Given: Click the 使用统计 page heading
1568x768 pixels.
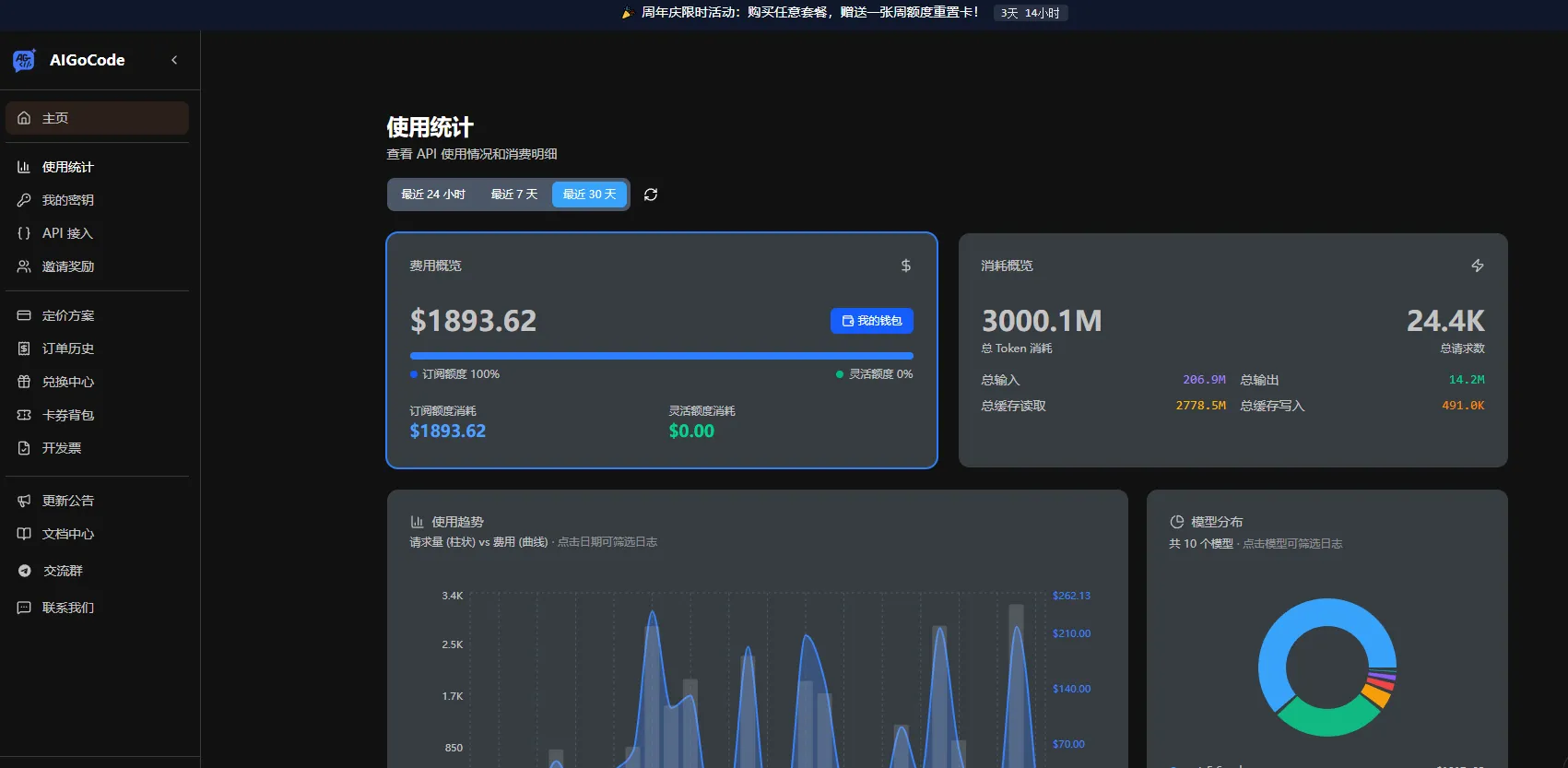Looking at the screenshot, I should 430,127.
